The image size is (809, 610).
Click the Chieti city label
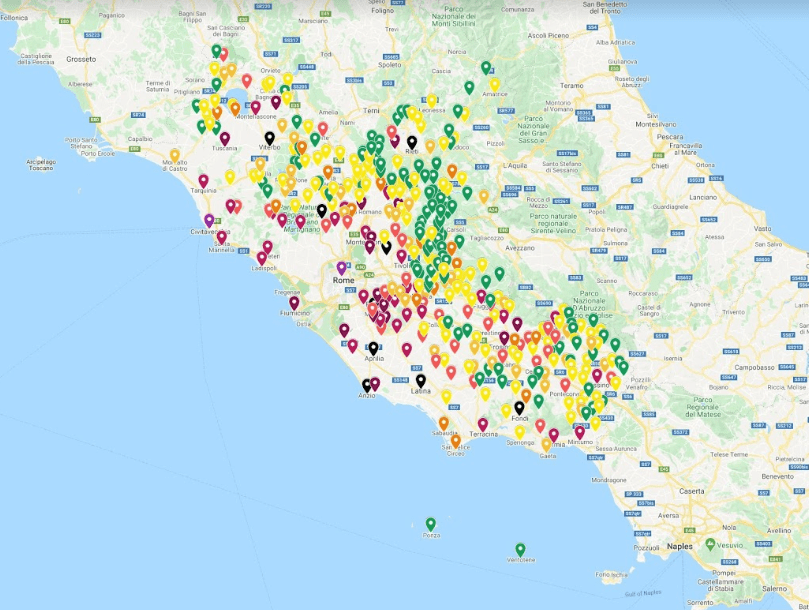pyautogui.click(x=660, y=166)
